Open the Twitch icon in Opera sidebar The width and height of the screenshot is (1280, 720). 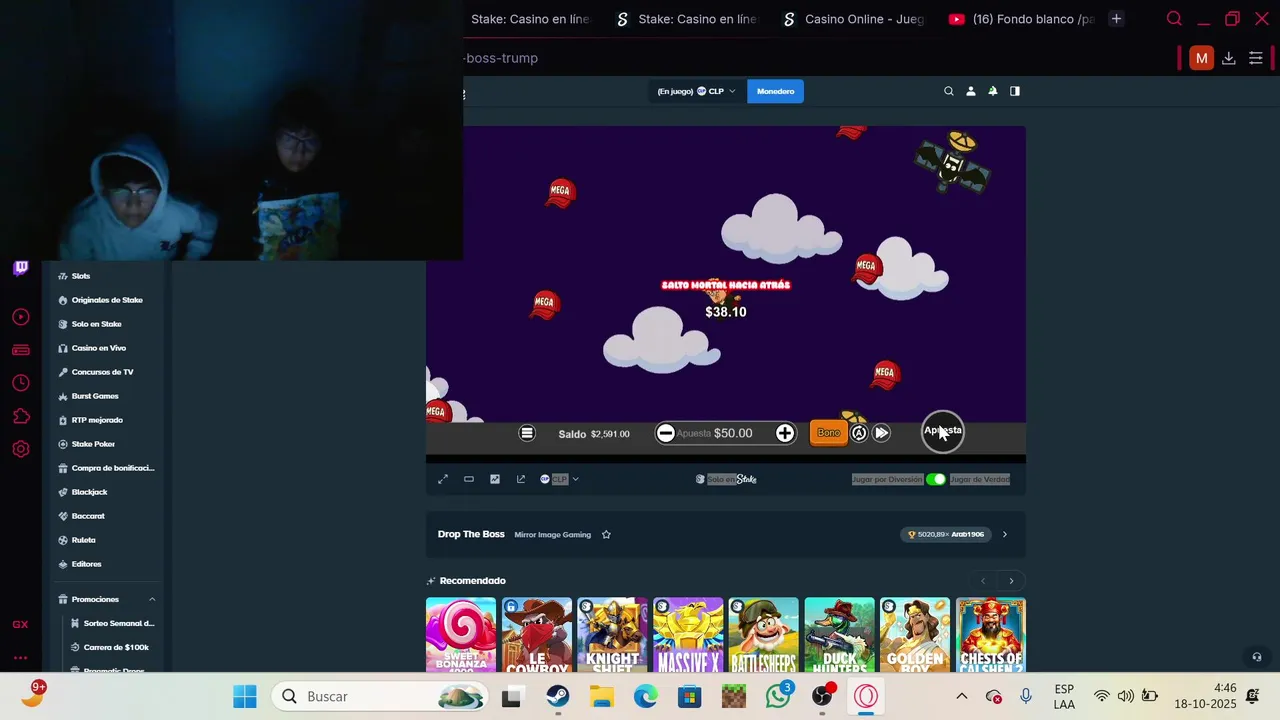pos(20,268)
